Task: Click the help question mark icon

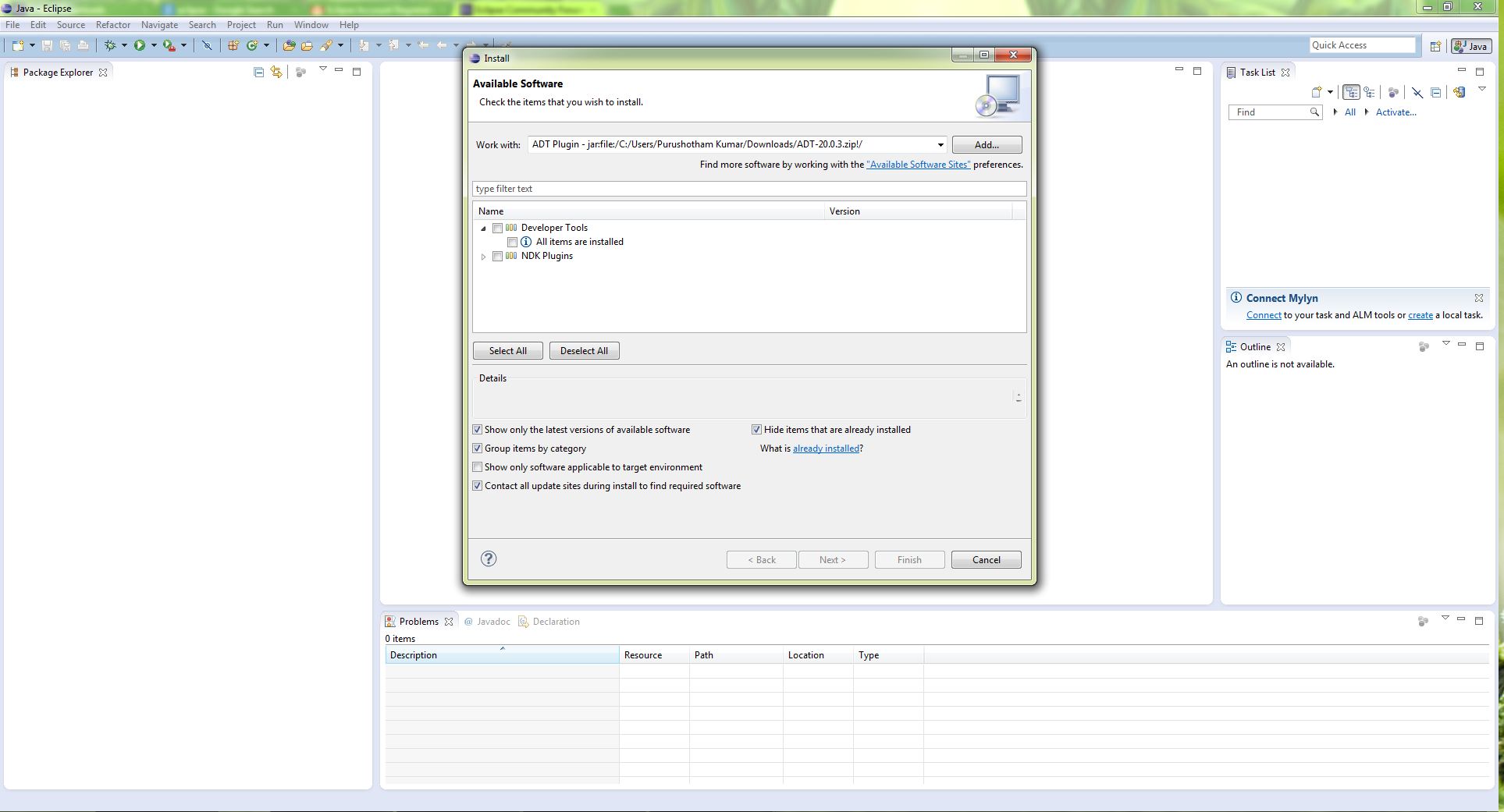Action: tap(489, 558)
